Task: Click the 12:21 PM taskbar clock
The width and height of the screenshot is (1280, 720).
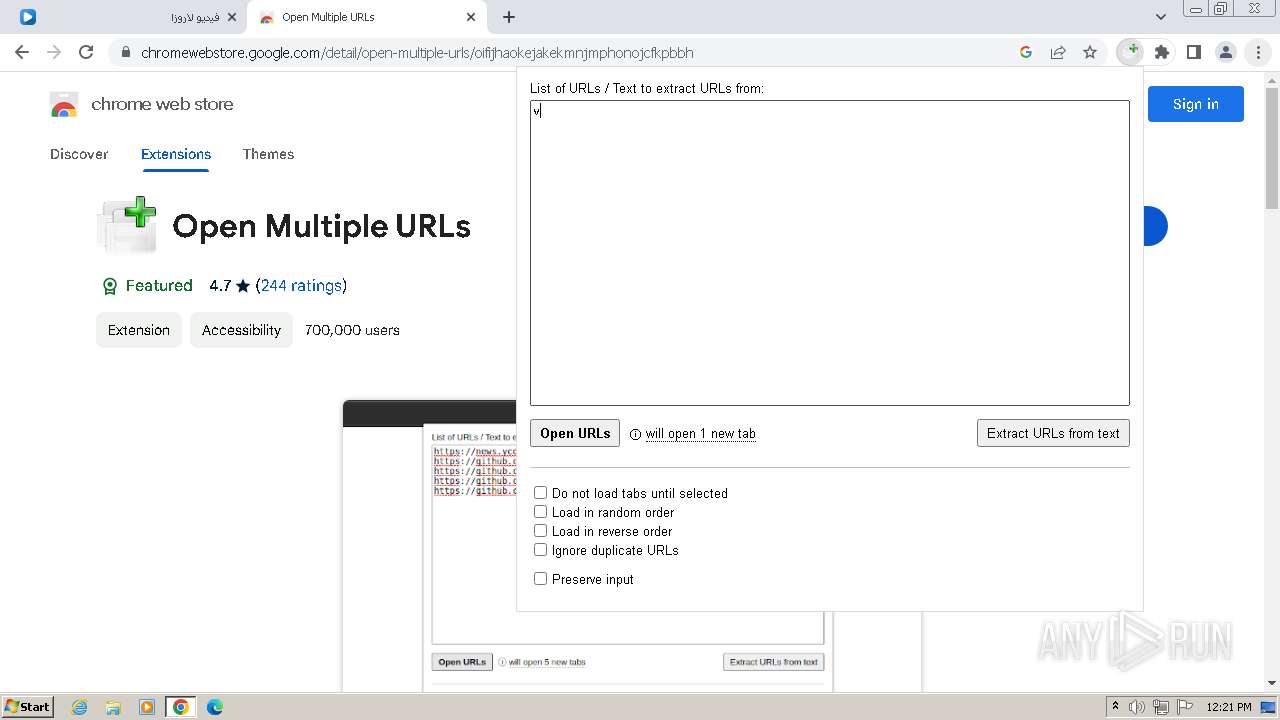Action: click(1229, 707)
